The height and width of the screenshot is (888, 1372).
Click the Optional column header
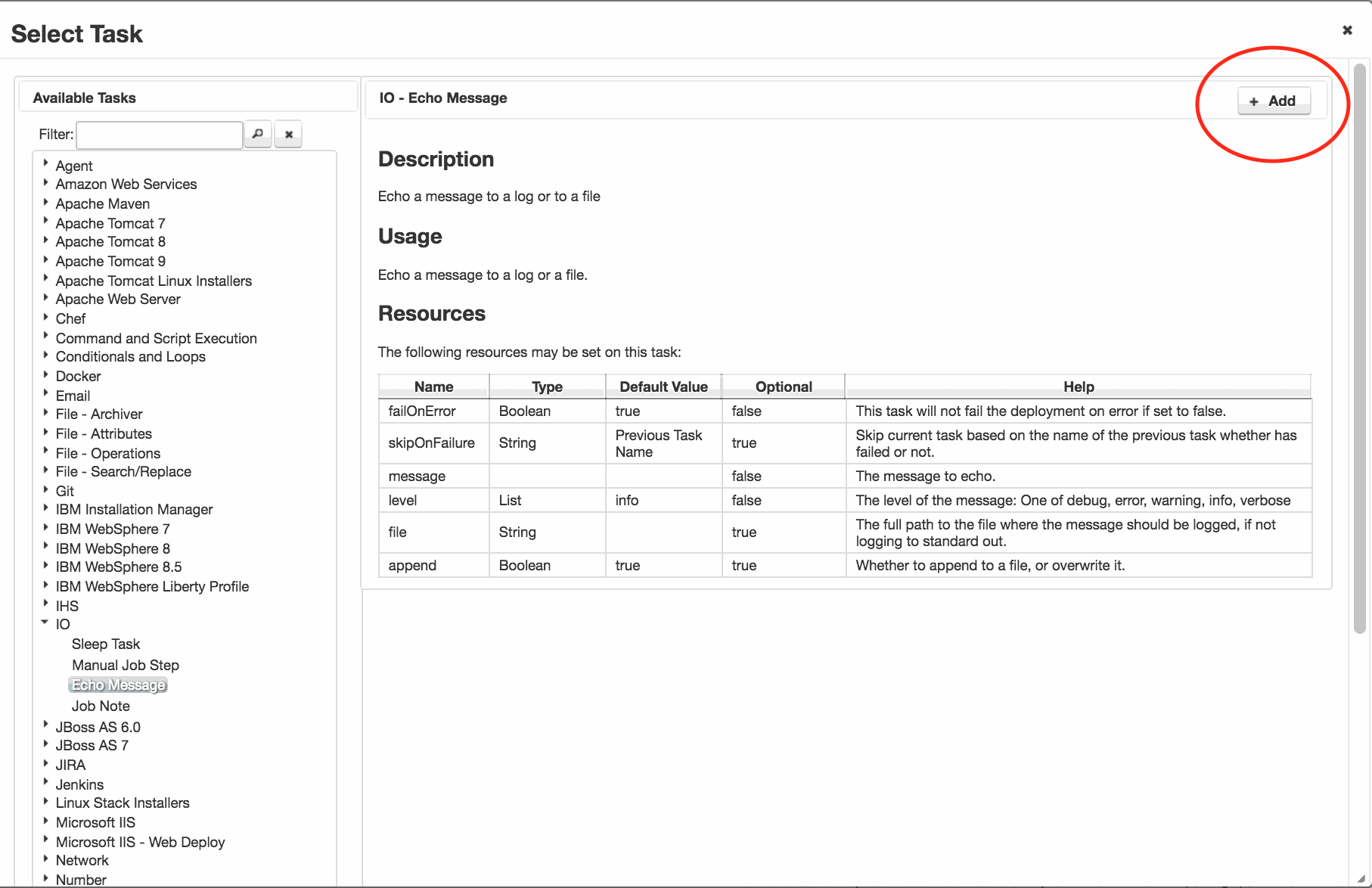point(784,387)
